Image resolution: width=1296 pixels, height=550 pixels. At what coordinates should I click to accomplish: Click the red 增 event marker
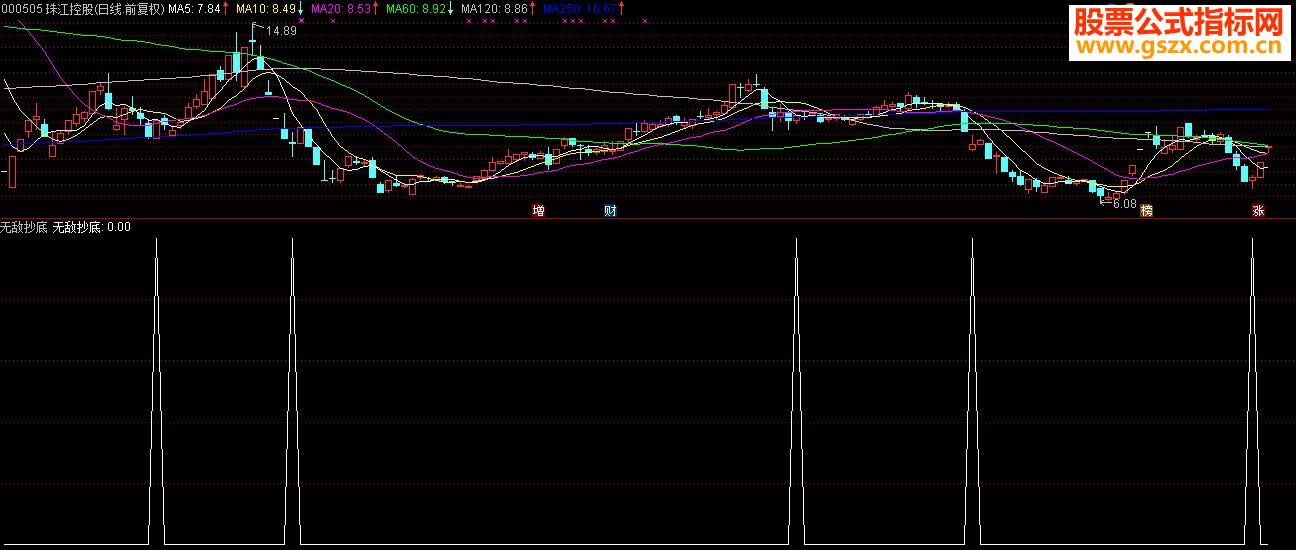coord(539,211)
